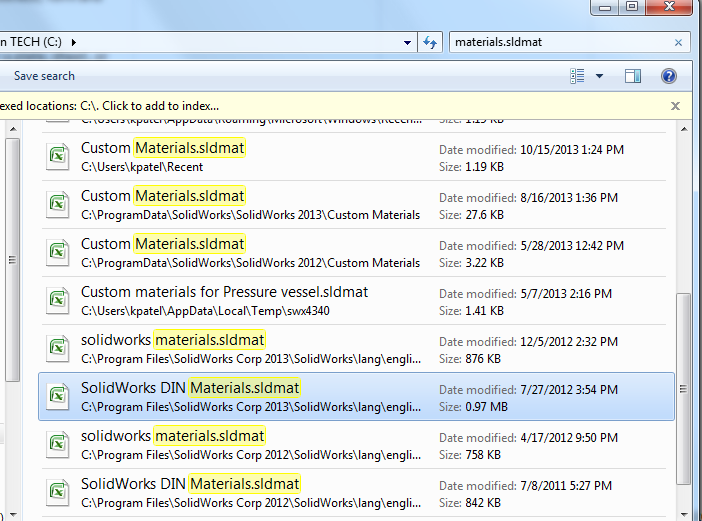Select icon of SolidWorks DIN Materials 842 KB
The image size is (702, 521).
tap(58, 492)
